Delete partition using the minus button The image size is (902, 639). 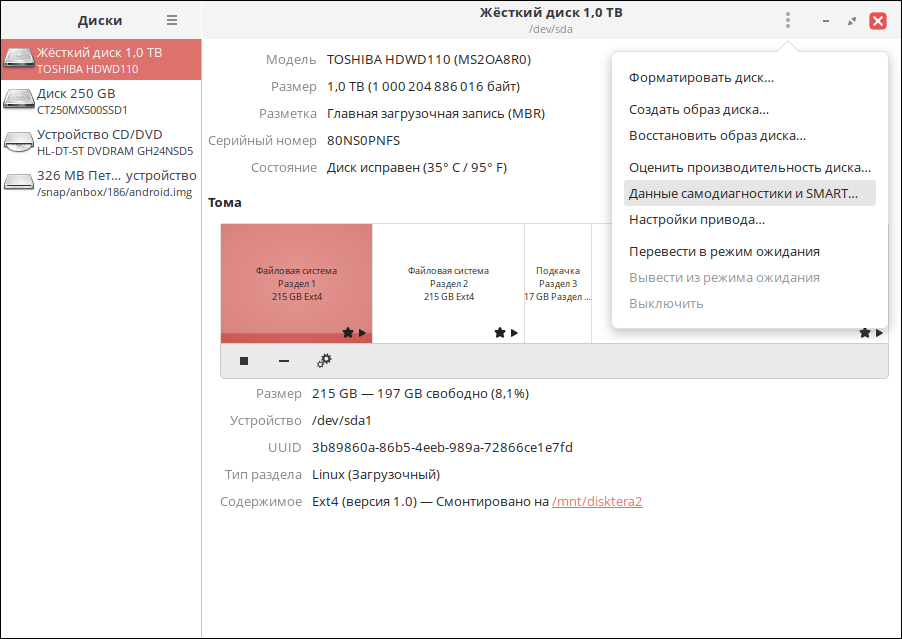[284, 361]
